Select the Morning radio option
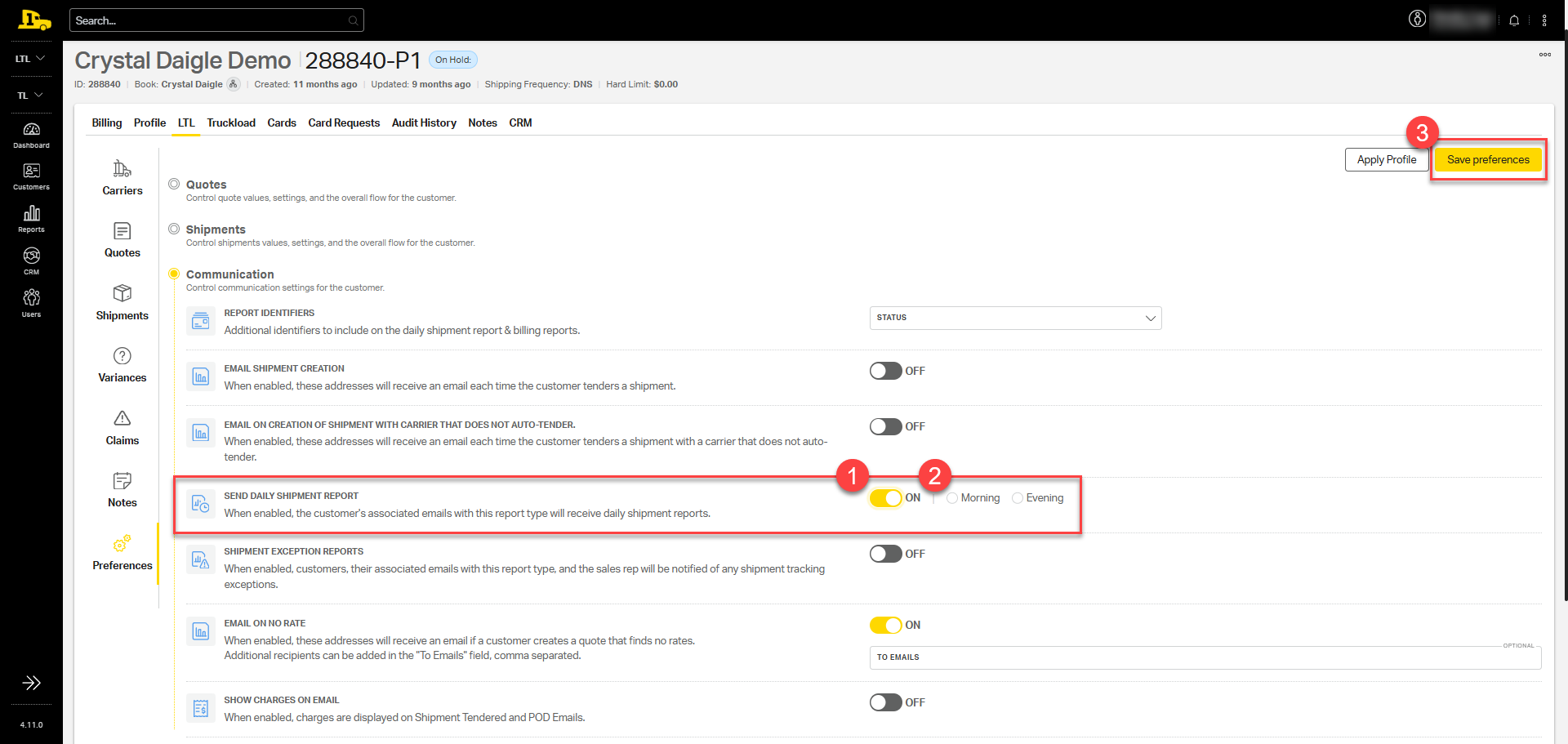1568x744 pixels. 952,498
